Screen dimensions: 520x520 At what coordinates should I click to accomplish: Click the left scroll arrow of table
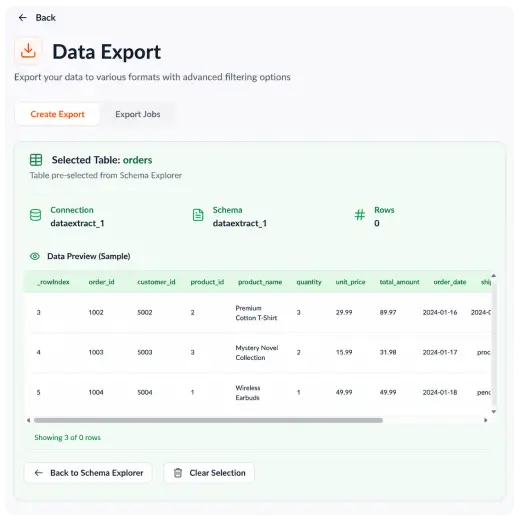(x=29, y=420)
